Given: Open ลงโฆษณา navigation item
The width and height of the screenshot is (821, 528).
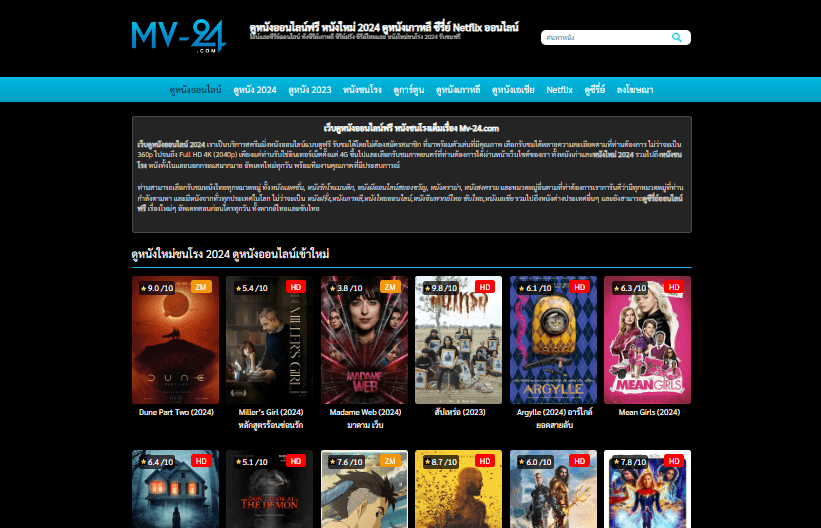Looking at the screenshot, I should click(x=635, y=90).
